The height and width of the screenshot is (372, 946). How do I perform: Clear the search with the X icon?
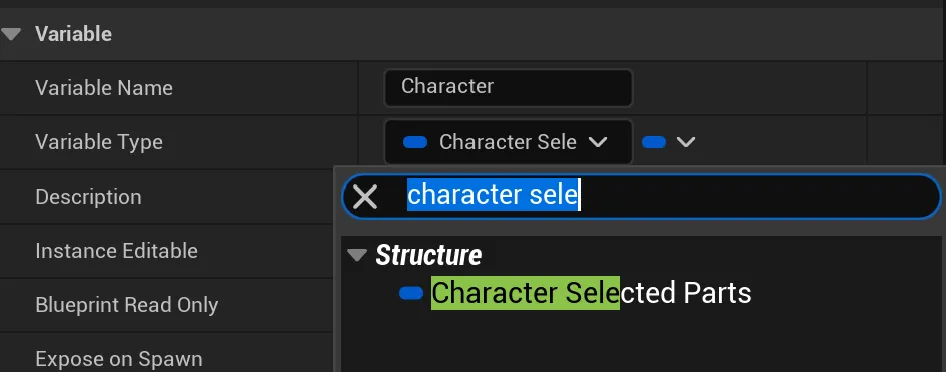tap(365, 197)
